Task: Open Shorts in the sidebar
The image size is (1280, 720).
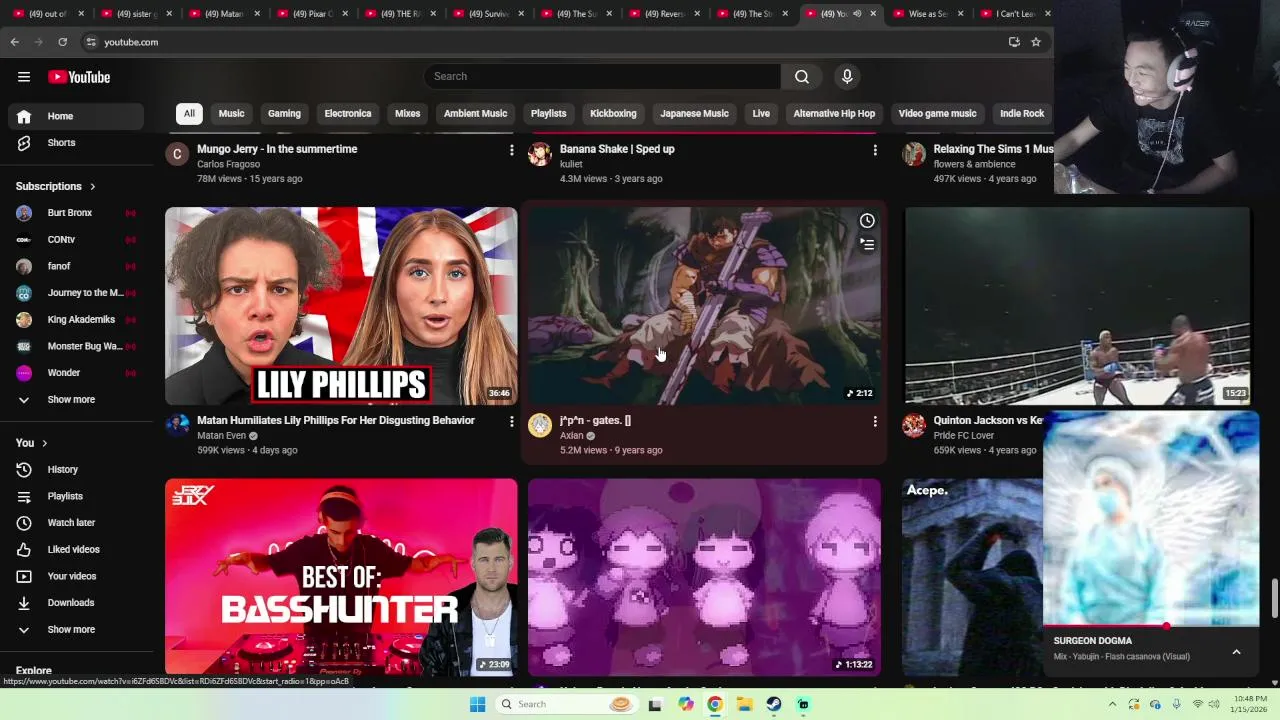Action: pyautogui.click(x=76, y=143)
